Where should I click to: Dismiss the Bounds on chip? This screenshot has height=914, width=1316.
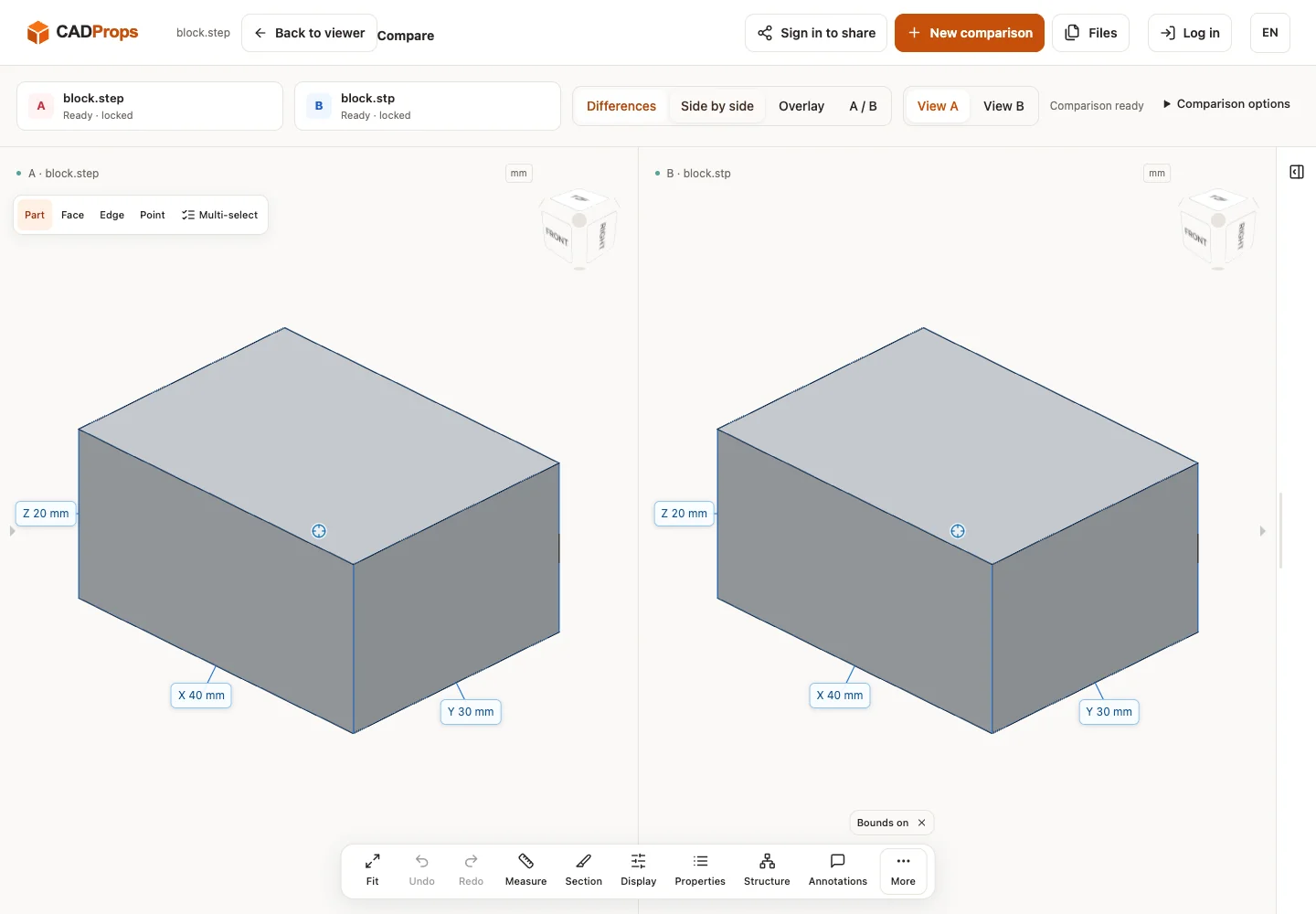tap(921, 823)
